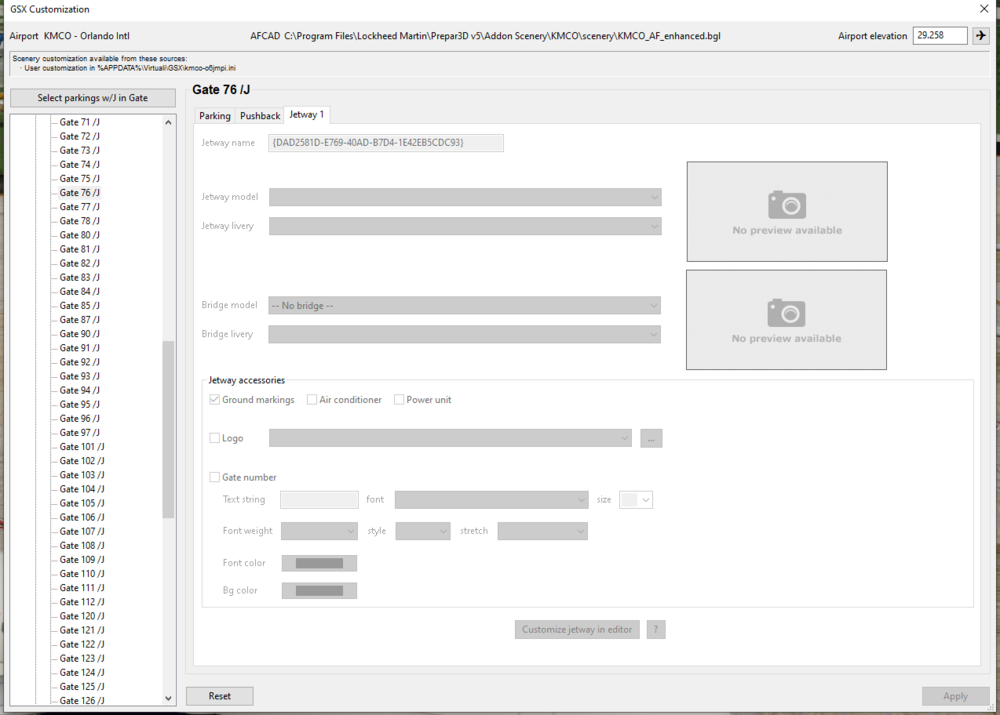Select Gate 101 /J in the list

click(82, 447)
